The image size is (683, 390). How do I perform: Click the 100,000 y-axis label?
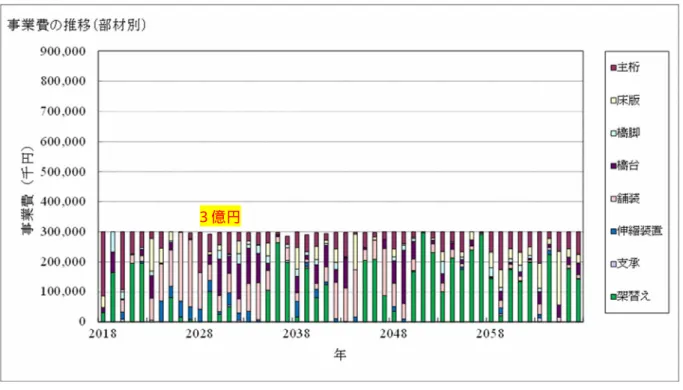click(63, 292)
